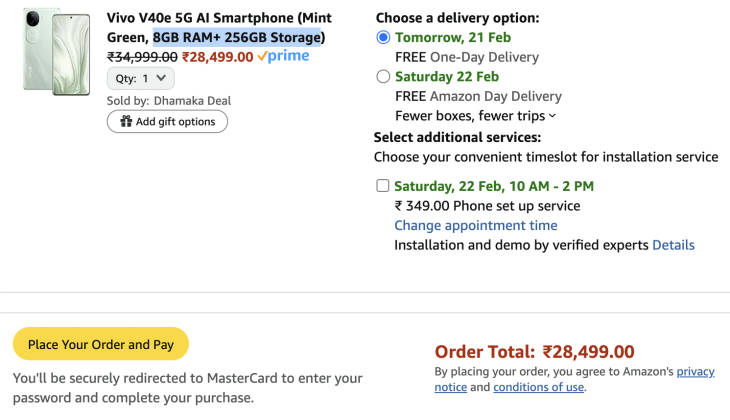
Task: Open the Qty quantity dropdown
Action: tap(141, 78)
